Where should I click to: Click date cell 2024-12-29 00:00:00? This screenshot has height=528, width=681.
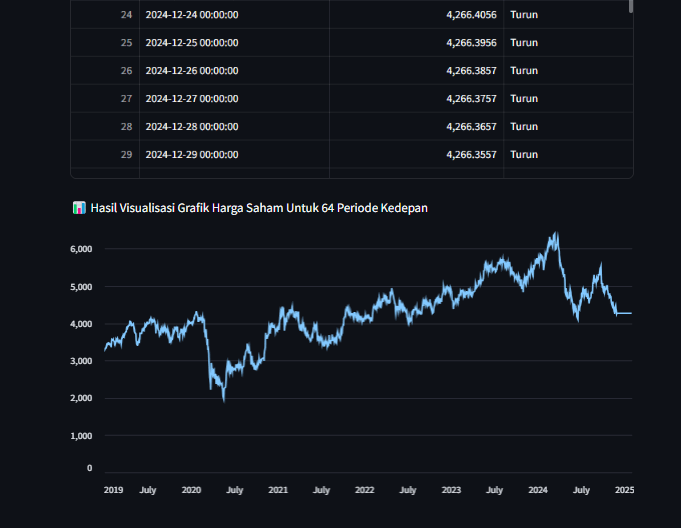point(234,155)
